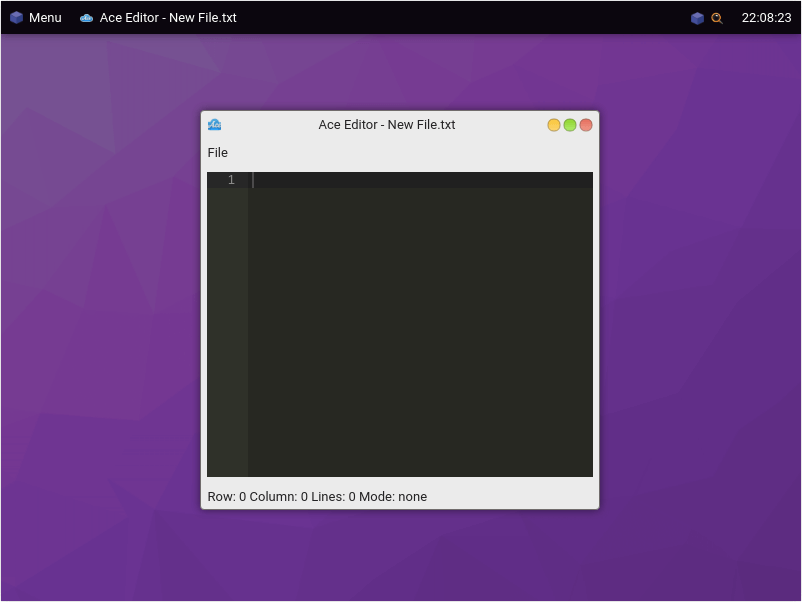Click the clock showing 22:08:23
Image resolution: width=802 pixels, height=602 pixels.
766,17
